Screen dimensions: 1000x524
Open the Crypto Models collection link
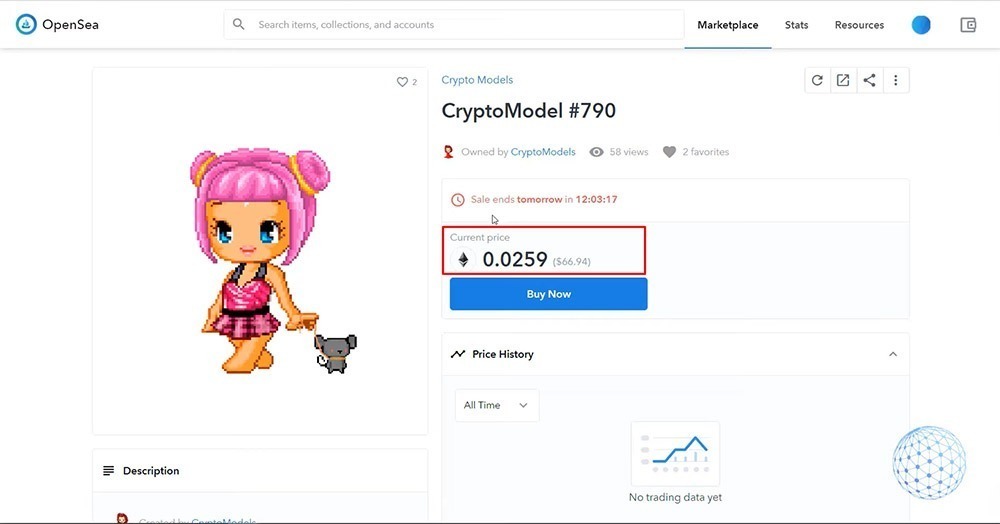click(x=477, y=80)
